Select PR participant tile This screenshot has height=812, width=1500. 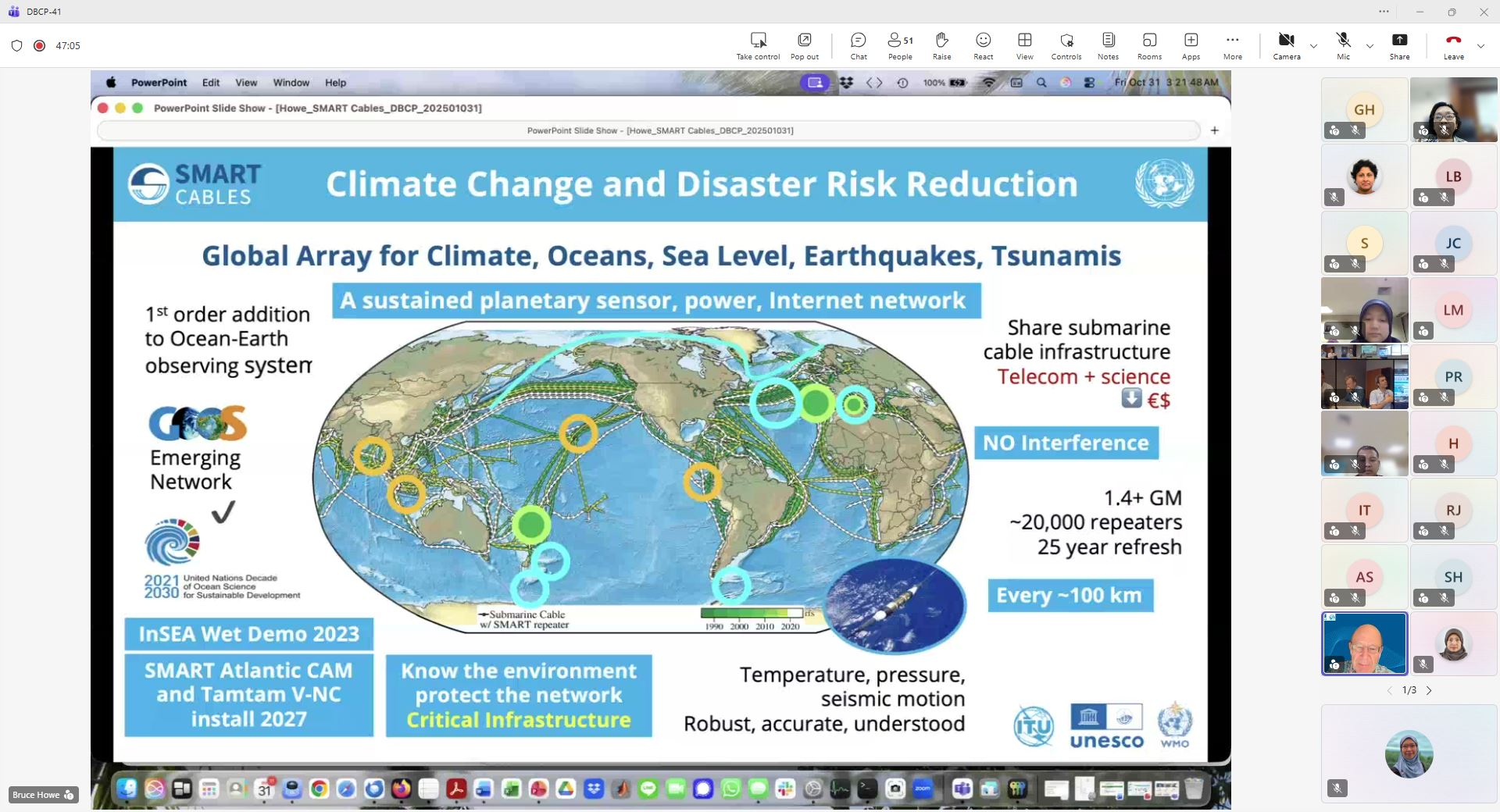(1453, 376)
